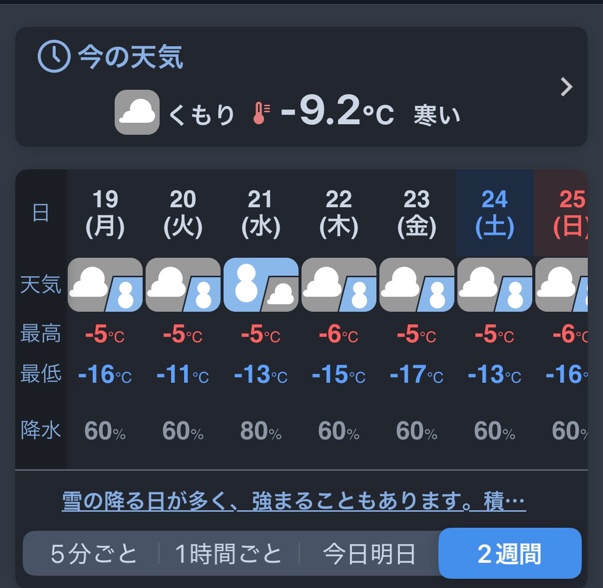Click the thermometer icon beside -9.2°C
This screenshot has height=588, width=603.
(x=261, y=114)
